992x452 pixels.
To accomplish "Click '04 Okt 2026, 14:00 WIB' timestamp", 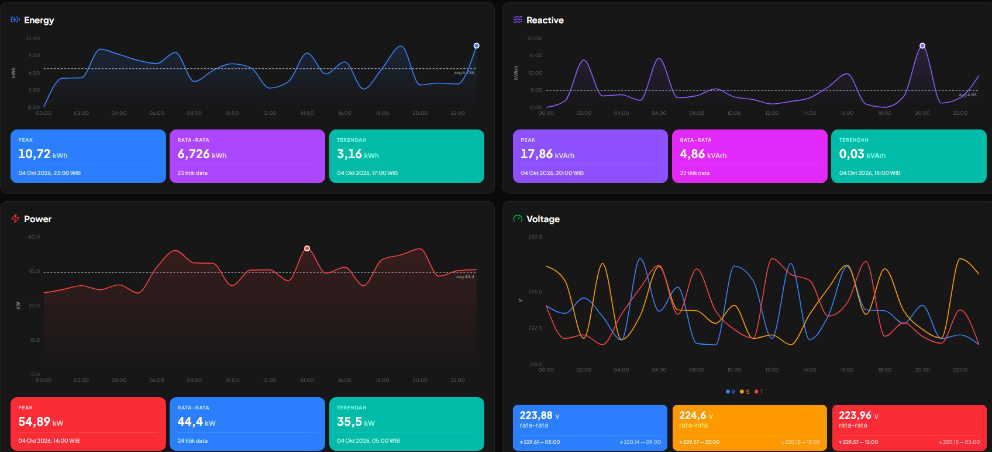I will [49, 441].
